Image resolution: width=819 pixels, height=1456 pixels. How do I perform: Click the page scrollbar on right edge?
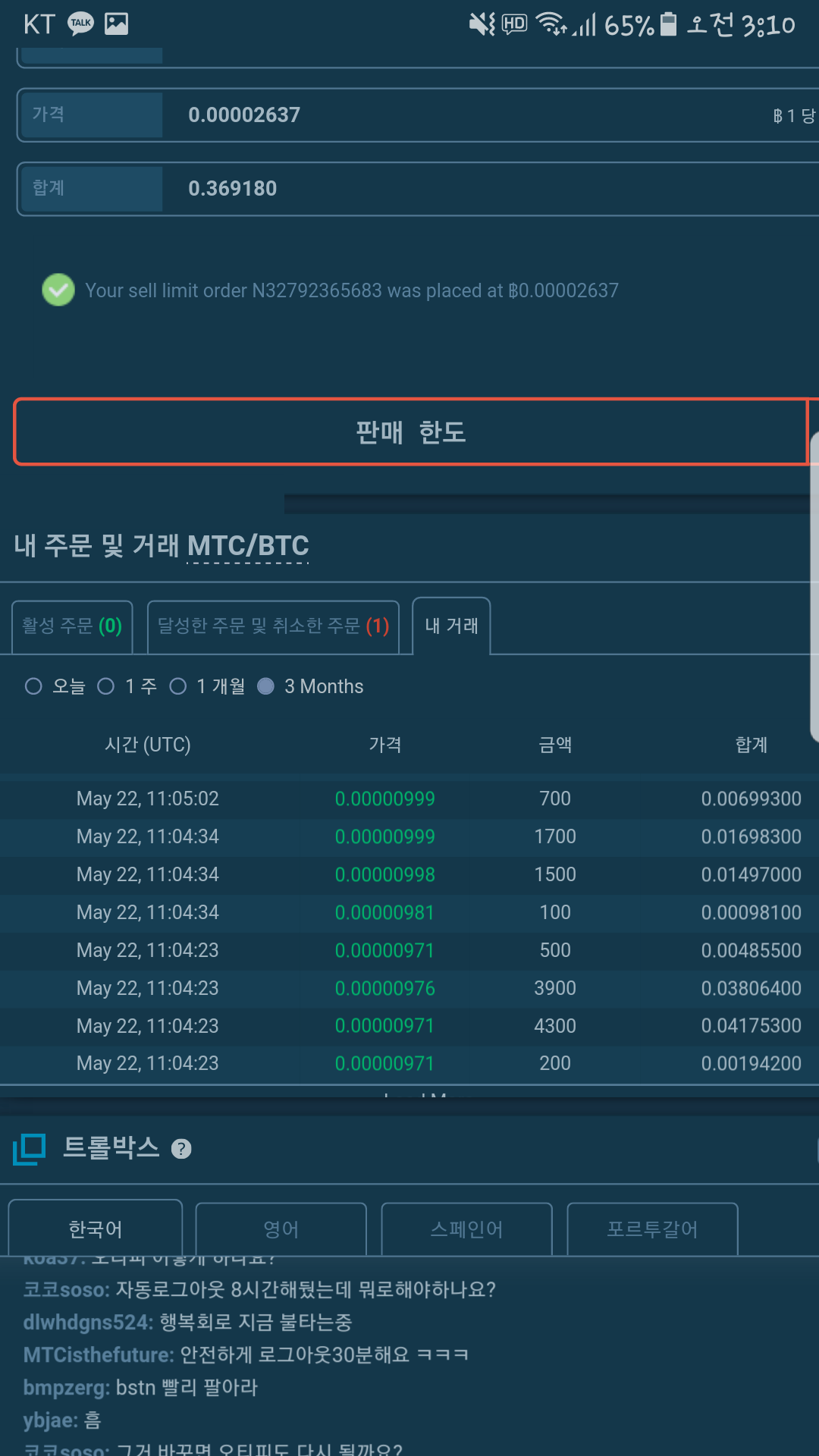pyautogui.click(x=814, y=588)
